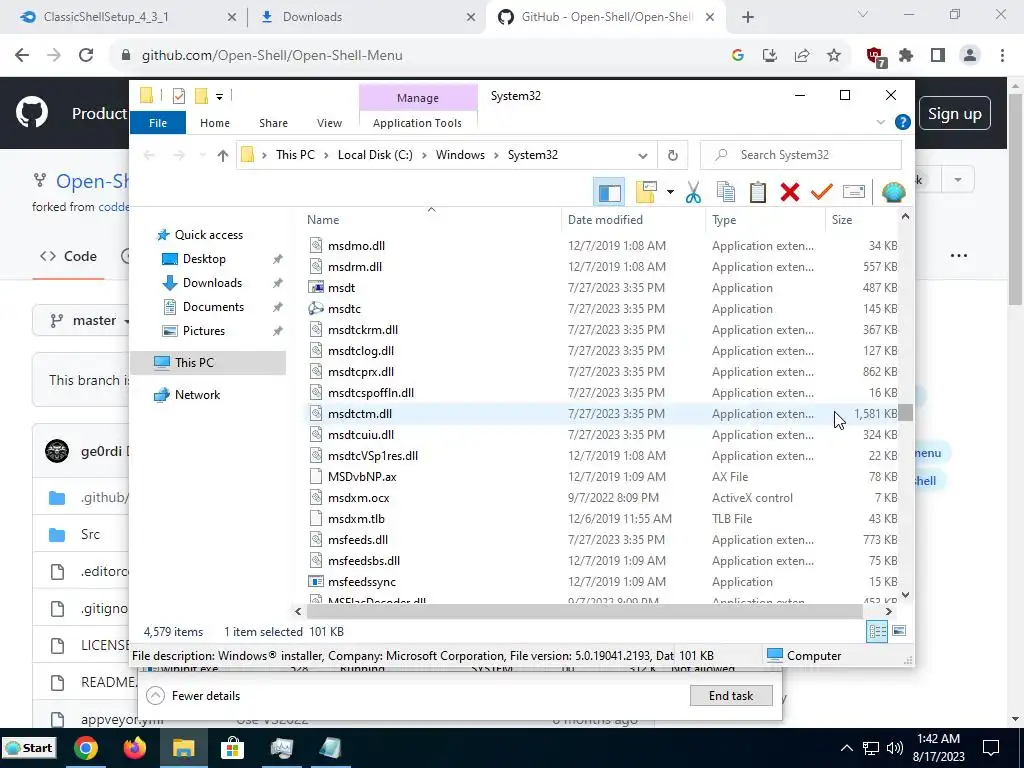Click the Up one level arrow

point(223,155)
